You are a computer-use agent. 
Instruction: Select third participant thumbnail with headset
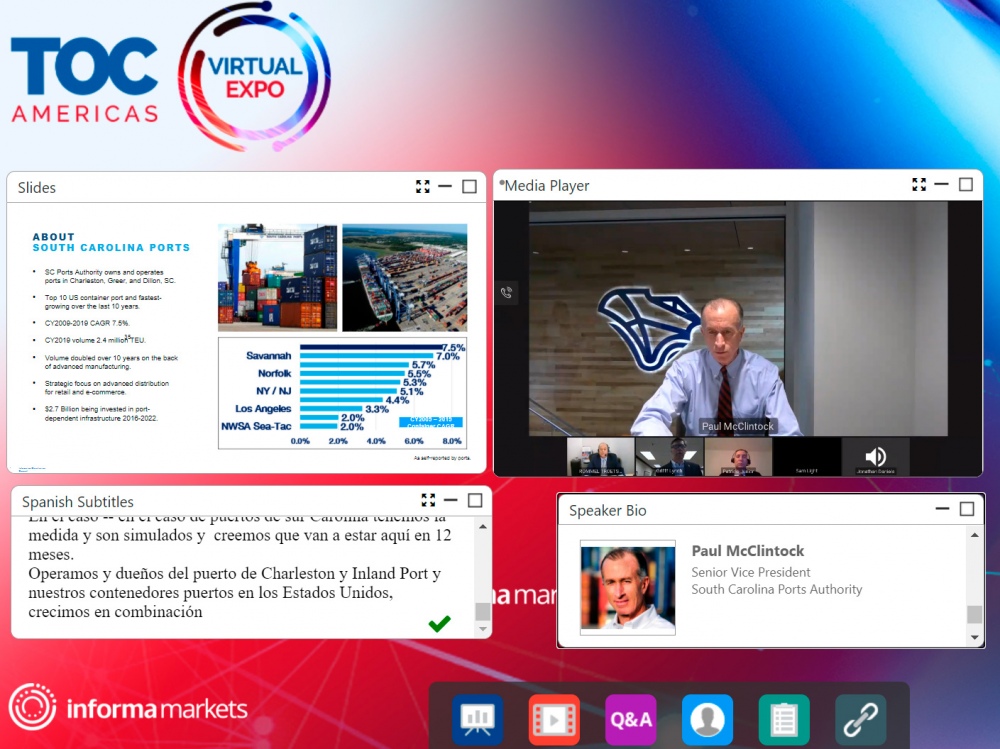pos(739,457)
